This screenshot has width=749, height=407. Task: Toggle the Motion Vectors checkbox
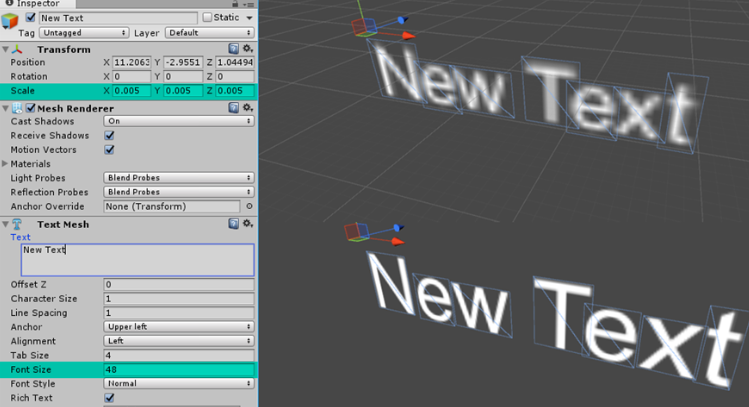click(x=109, y=150)
